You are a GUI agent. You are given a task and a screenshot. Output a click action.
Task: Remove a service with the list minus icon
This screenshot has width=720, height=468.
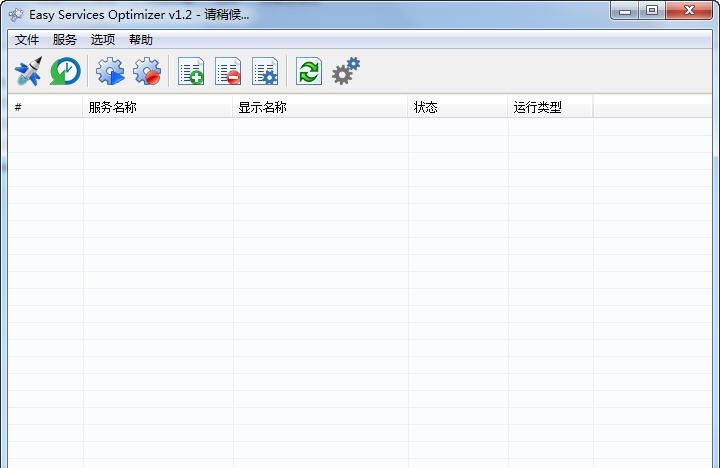click(228, 71)
